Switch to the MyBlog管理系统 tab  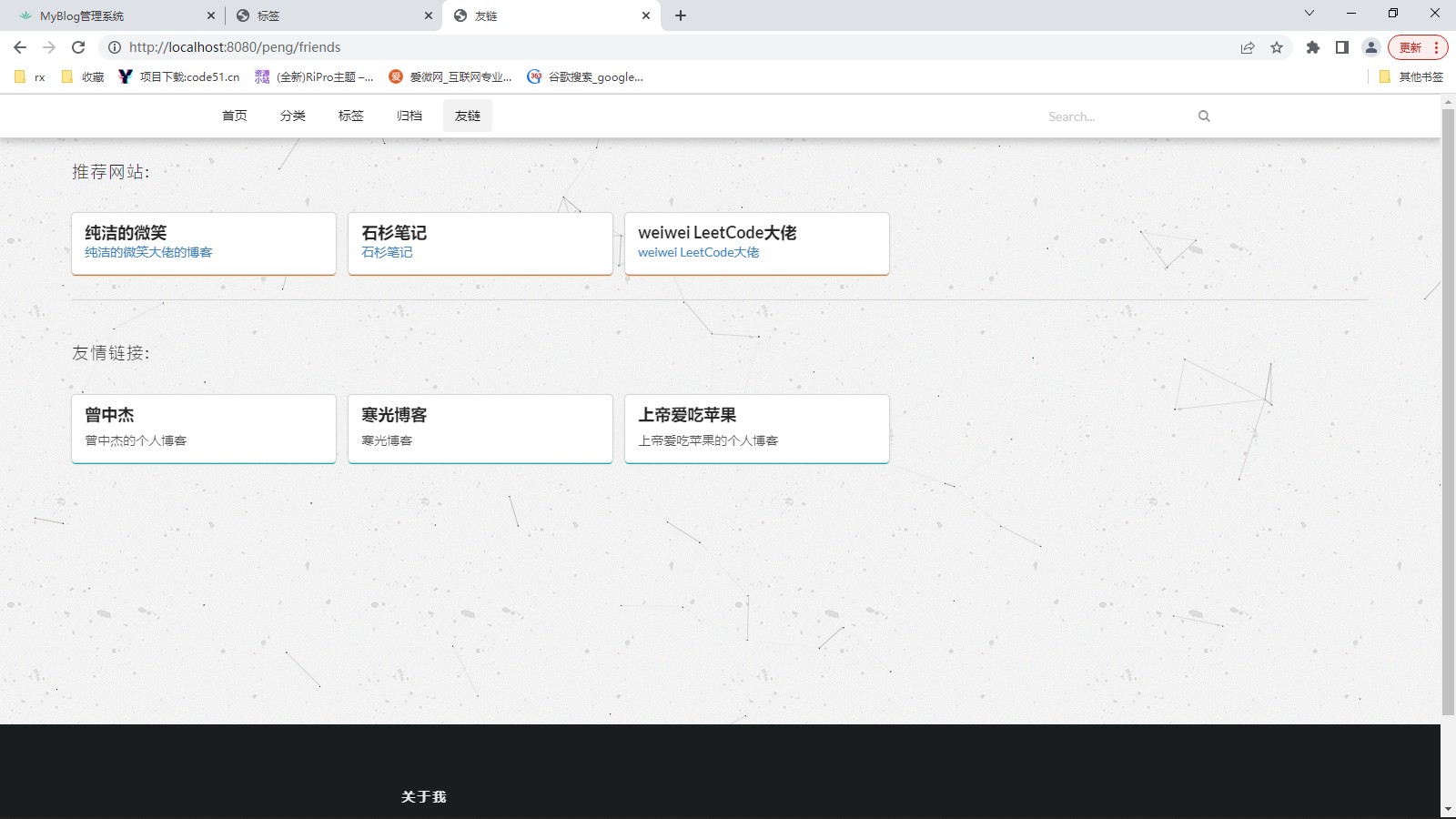click(115, 15)
